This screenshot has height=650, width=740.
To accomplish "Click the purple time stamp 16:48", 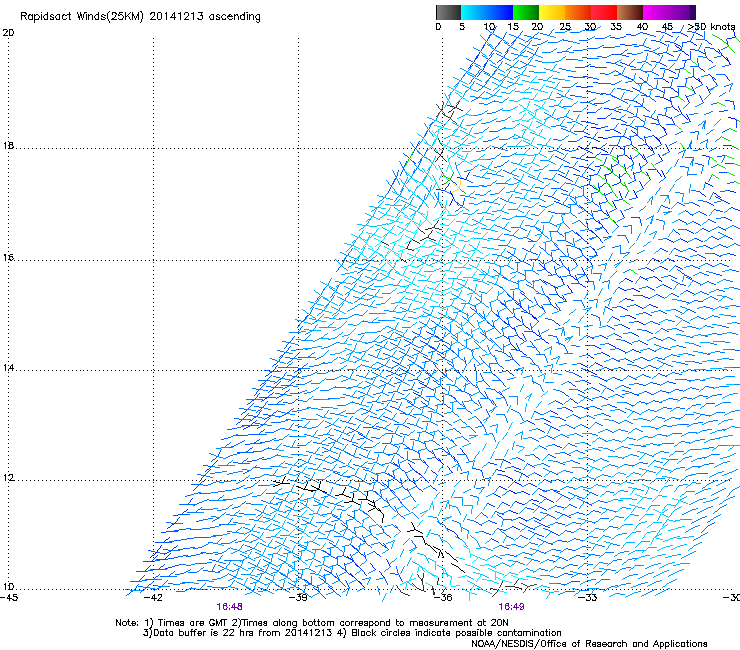I will tap(229, 607).
